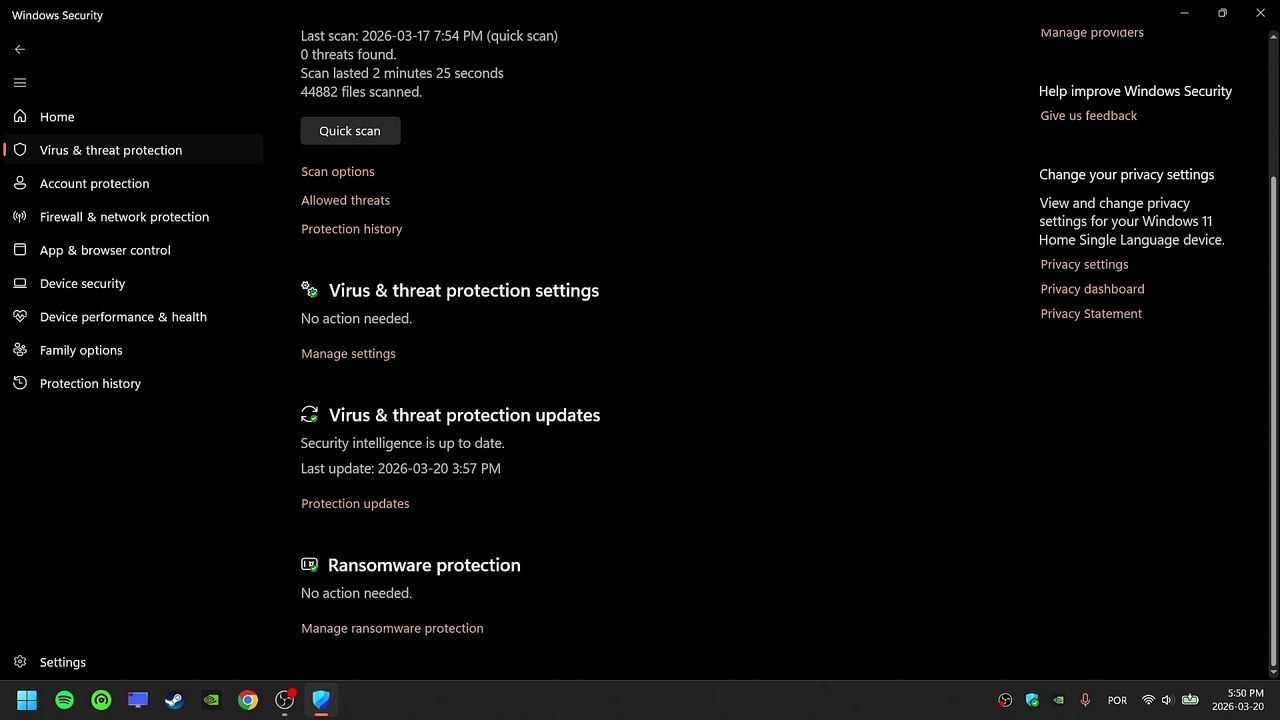1280x720 pixels.
Task: Click 'Security intelligence is up to date.' text
Action: (x=402, y=443)
